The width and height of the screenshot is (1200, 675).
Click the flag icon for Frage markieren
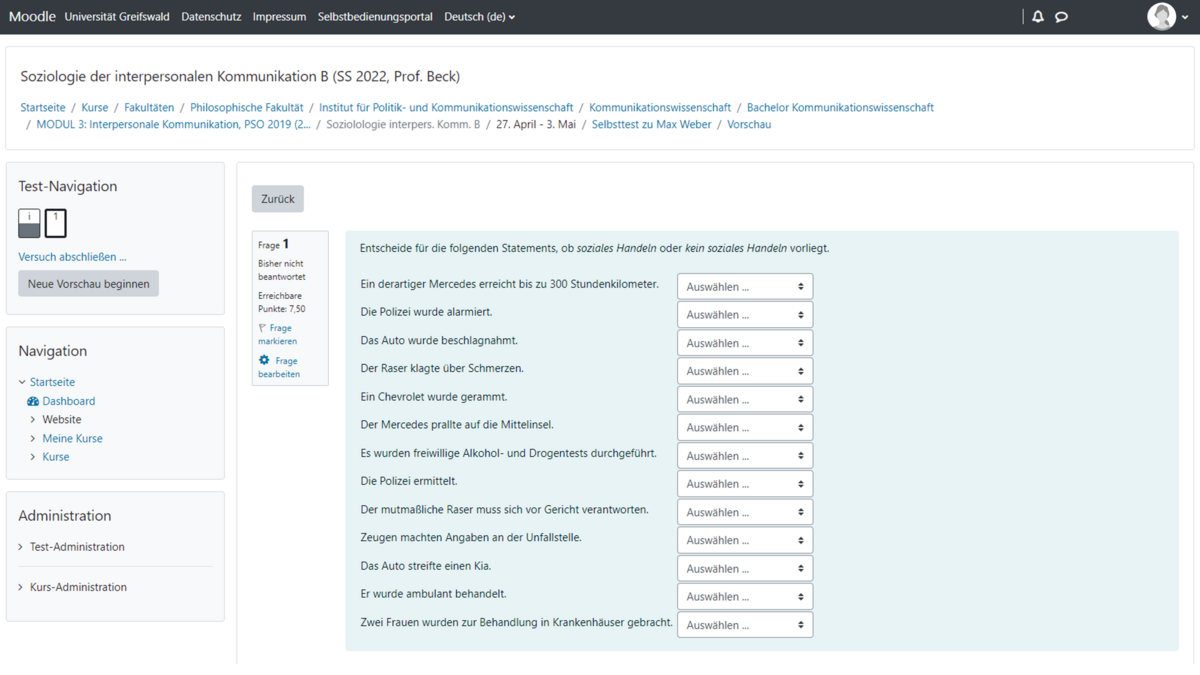[x=263, y=328]
